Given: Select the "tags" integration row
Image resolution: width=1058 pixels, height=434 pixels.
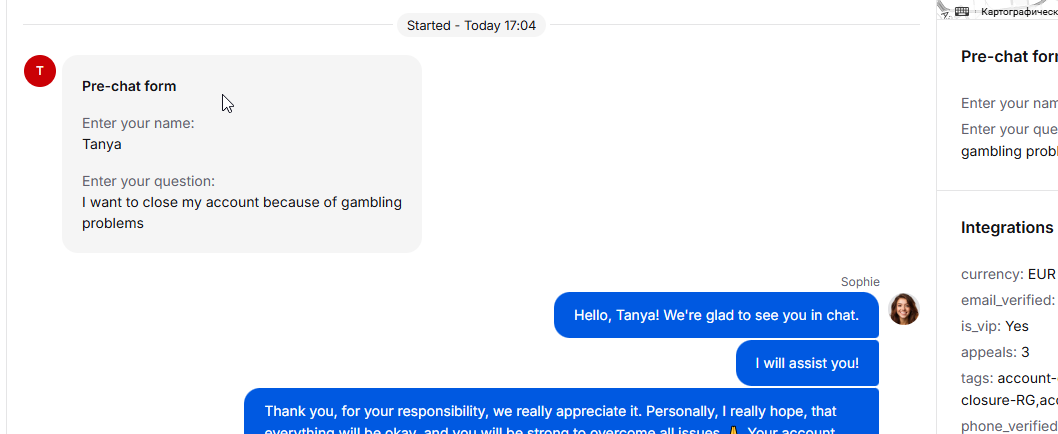Looking at the screenshot, I should click(x=1009, y=389).
